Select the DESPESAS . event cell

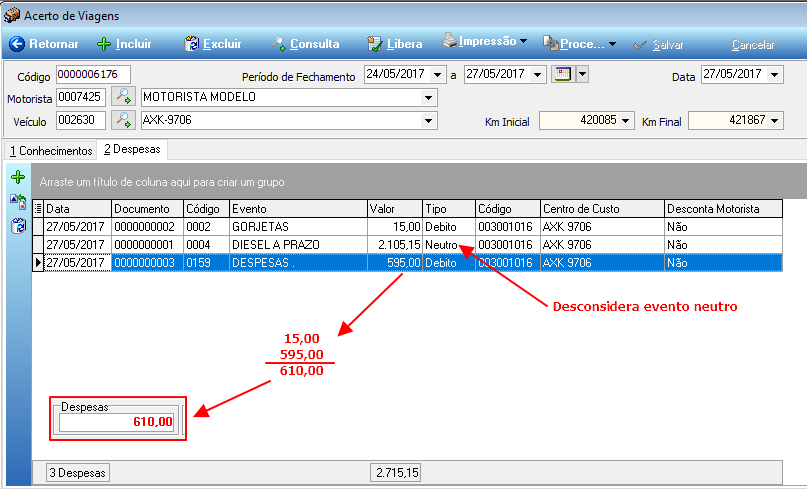299,263
